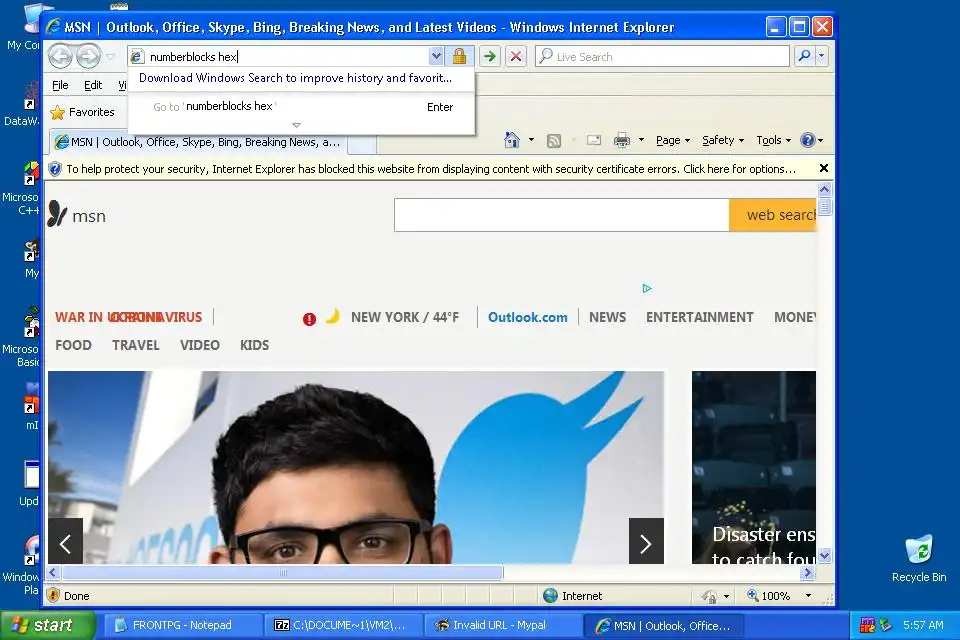Viewport: 960px width, 640px height.
Task: Open the Tools menu
Action: pos(774,140)
